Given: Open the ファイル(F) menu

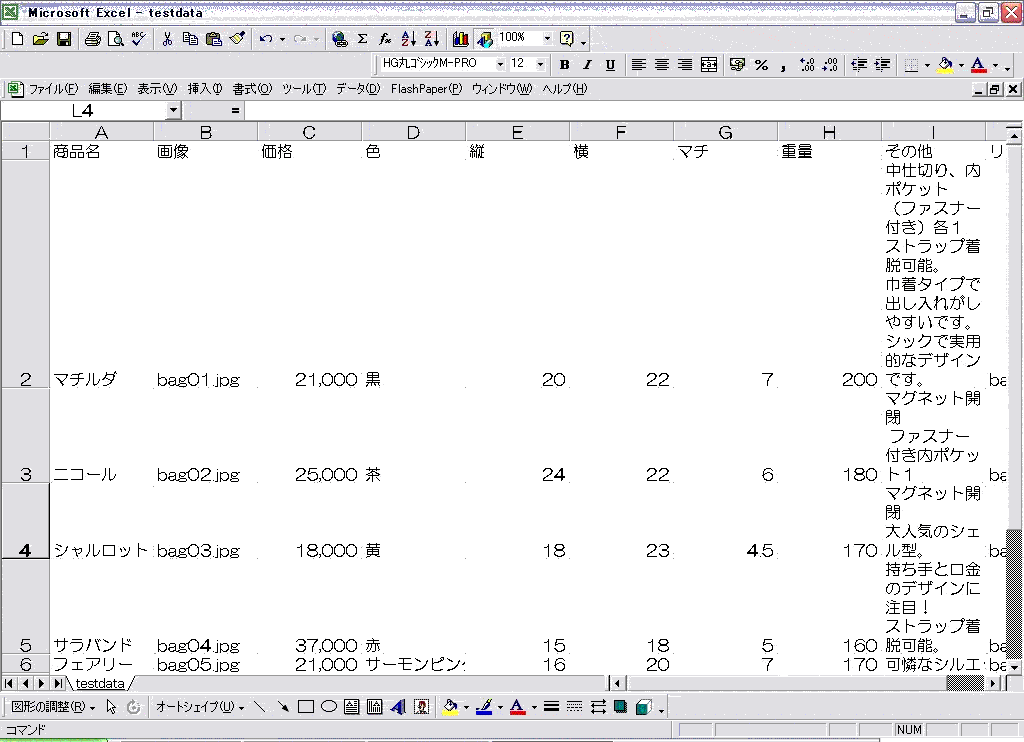Looking at the screenshot, I should [53, 89].
